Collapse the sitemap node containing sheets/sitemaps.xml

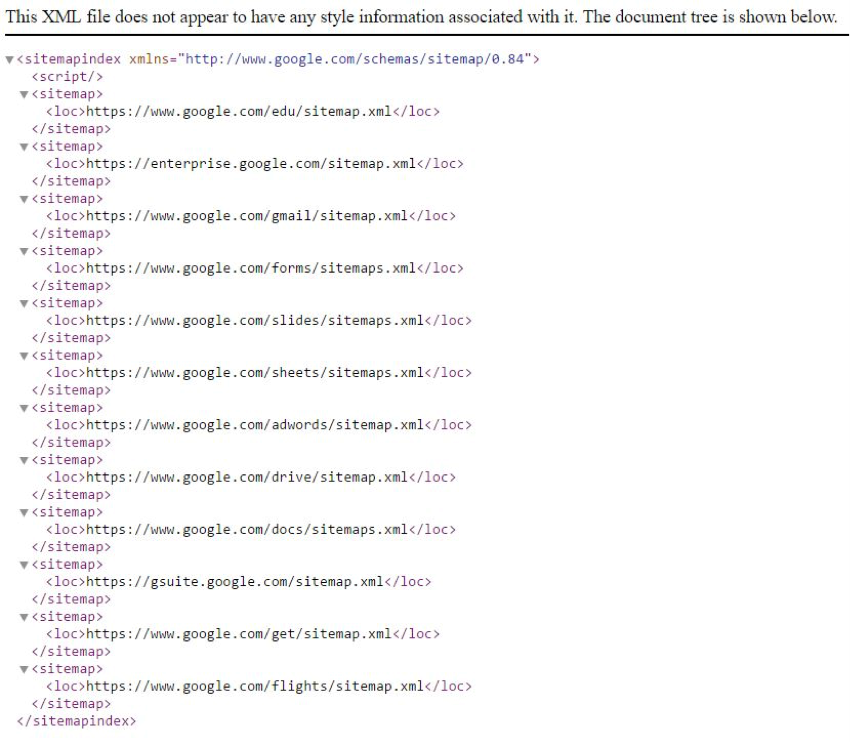pyautogui.click(x=24, y=356)
